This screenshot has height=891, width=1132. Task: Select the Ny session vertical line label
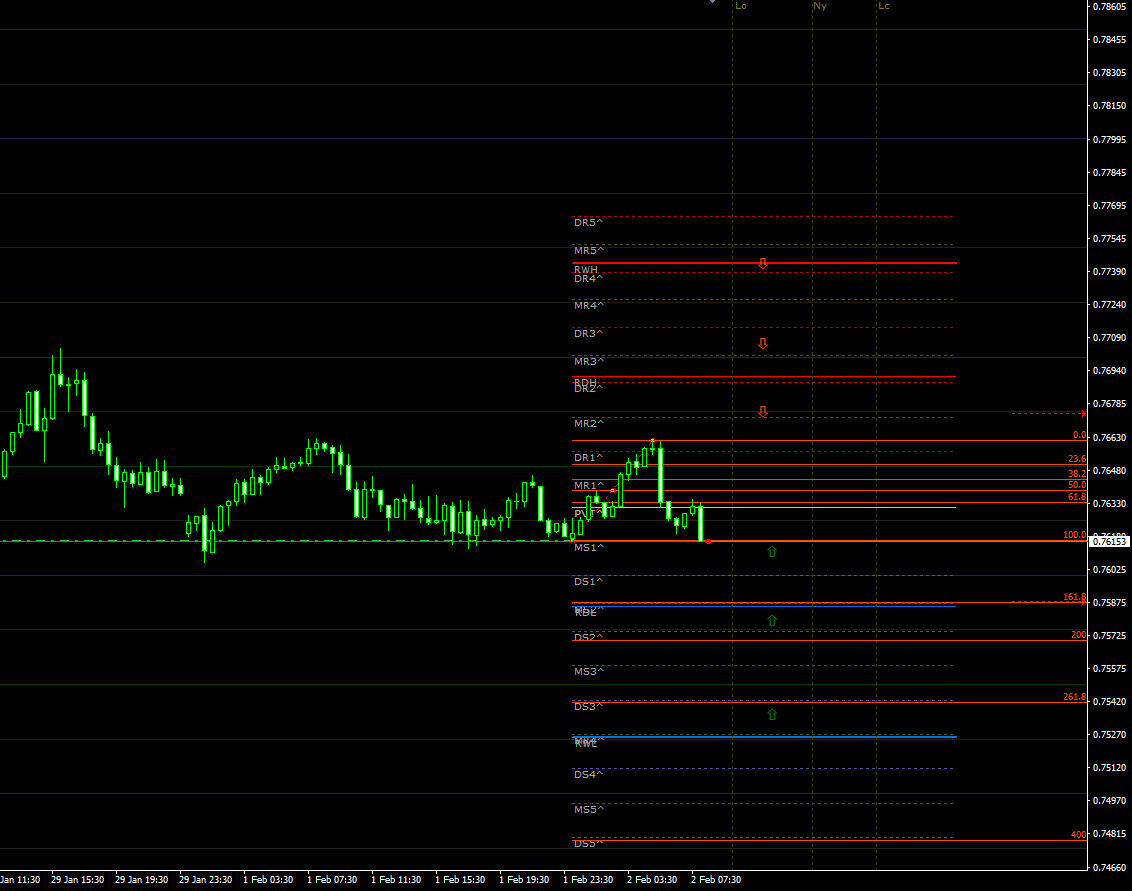pyautogui.click(x=820, y=6)
